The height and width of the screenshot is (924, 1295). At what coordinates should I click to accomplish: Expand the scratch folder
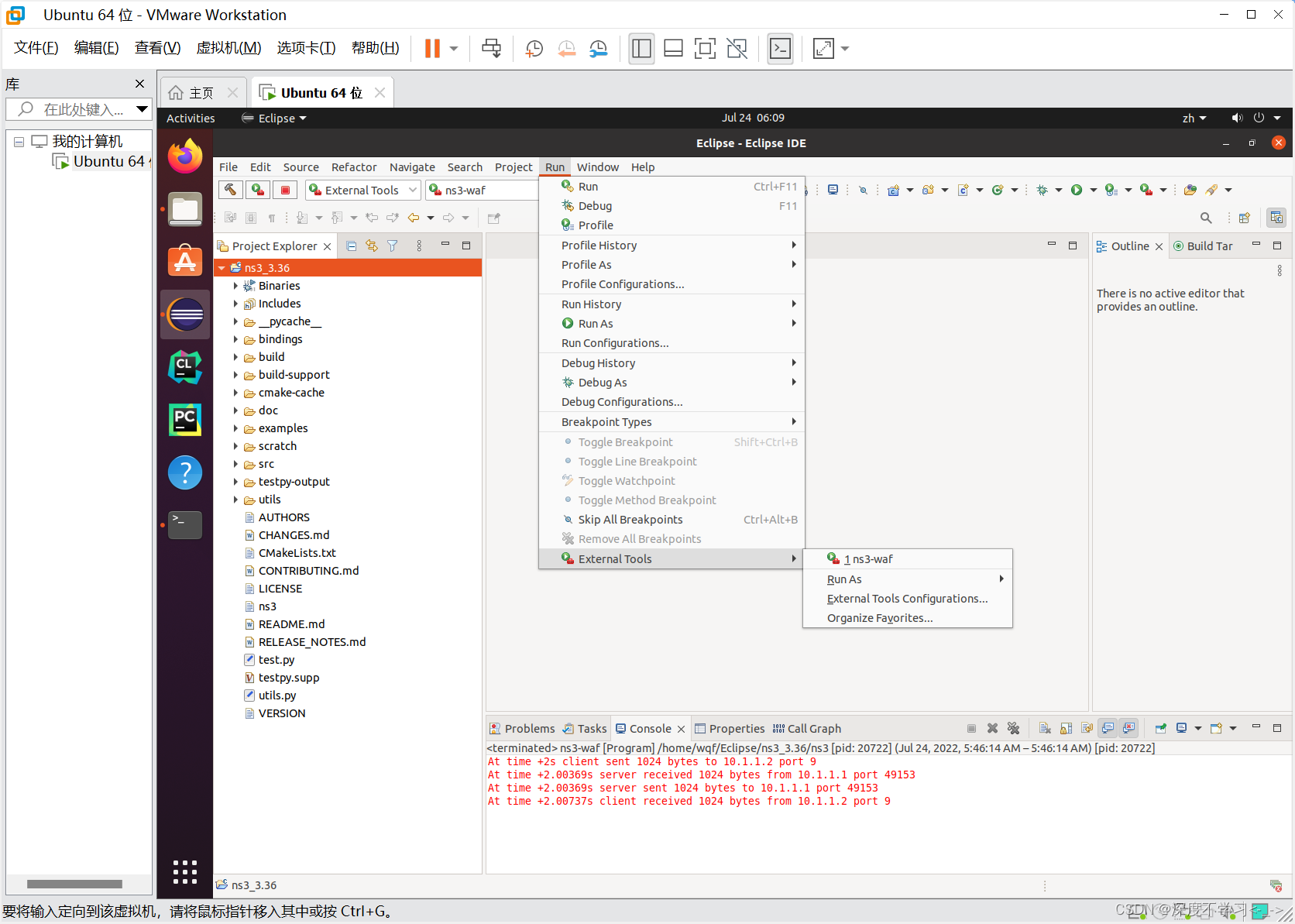tap(235, 446)
